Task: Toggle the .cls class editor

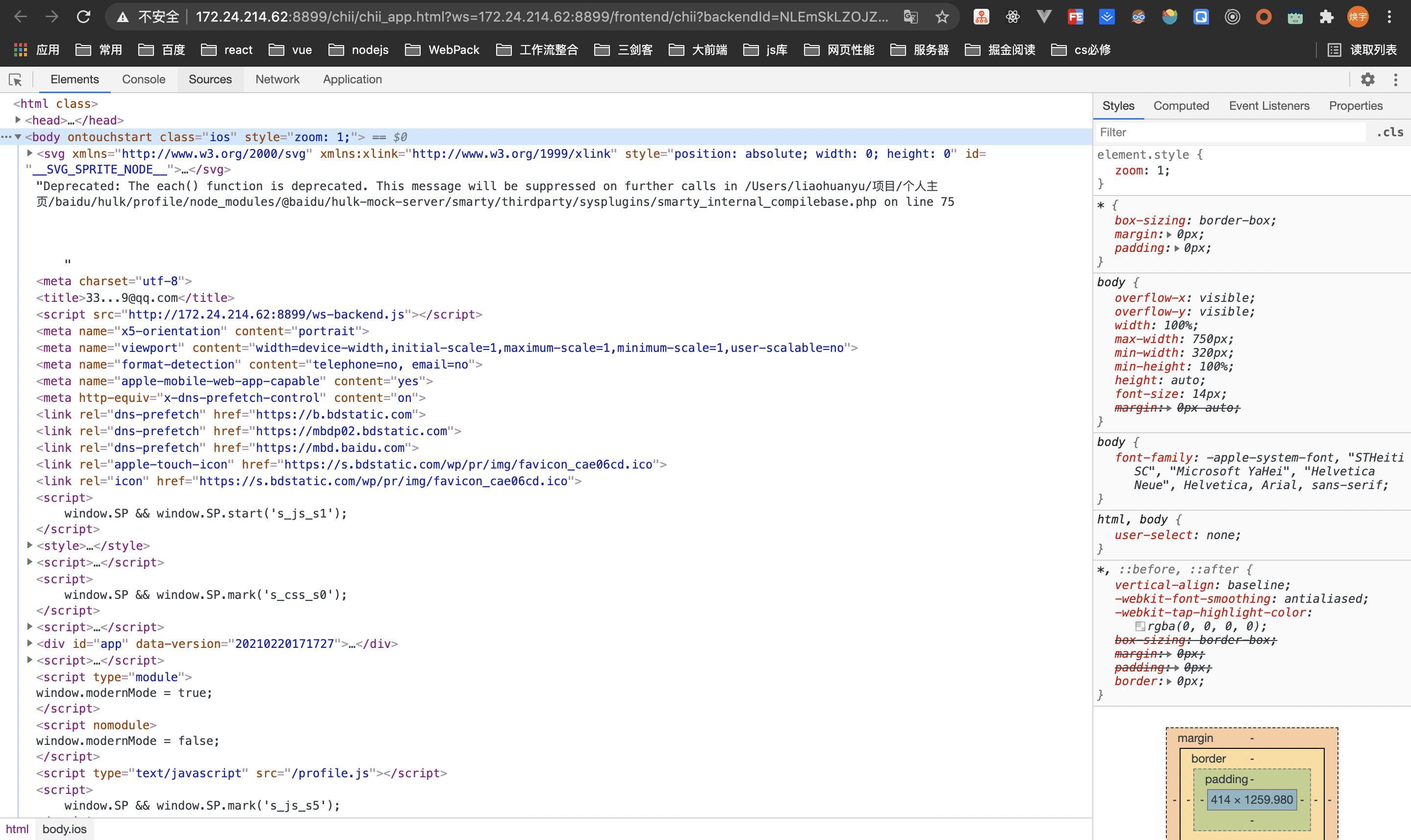Action: [x=1389, y=132]
